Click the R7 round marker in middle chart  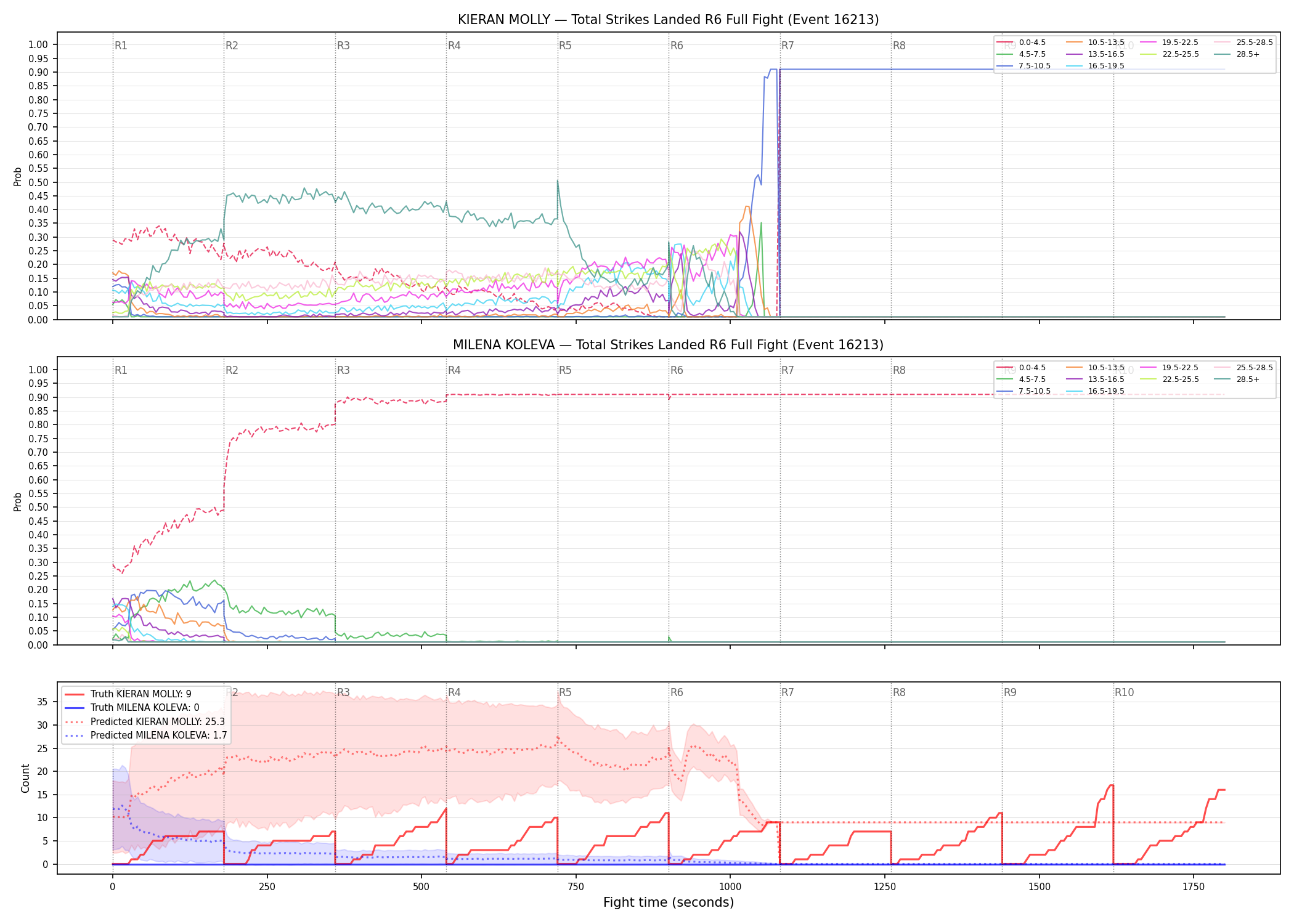click(787, 370)
